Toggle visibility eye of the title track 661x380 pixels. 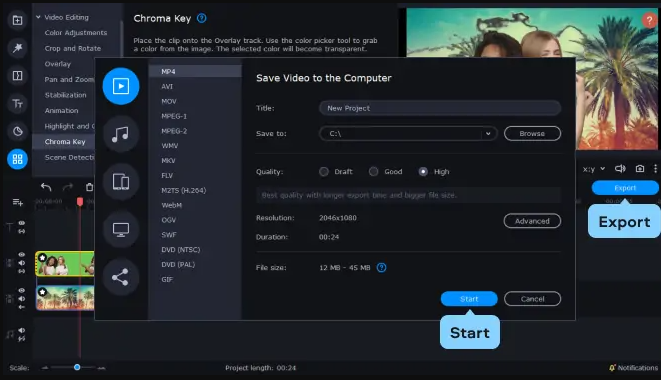(21, 223)
